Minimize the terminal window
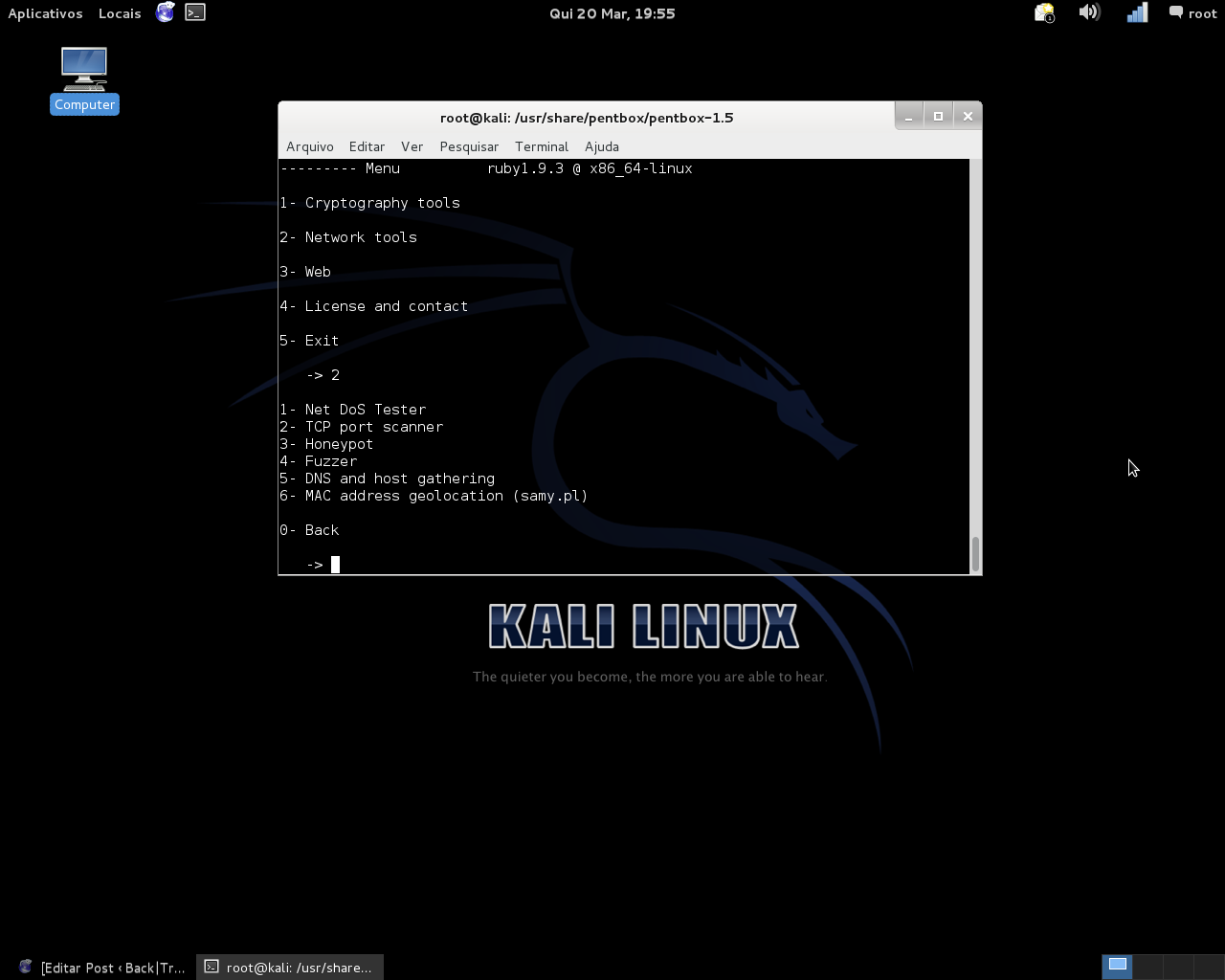1225x980 pixels. click(909, 116)
